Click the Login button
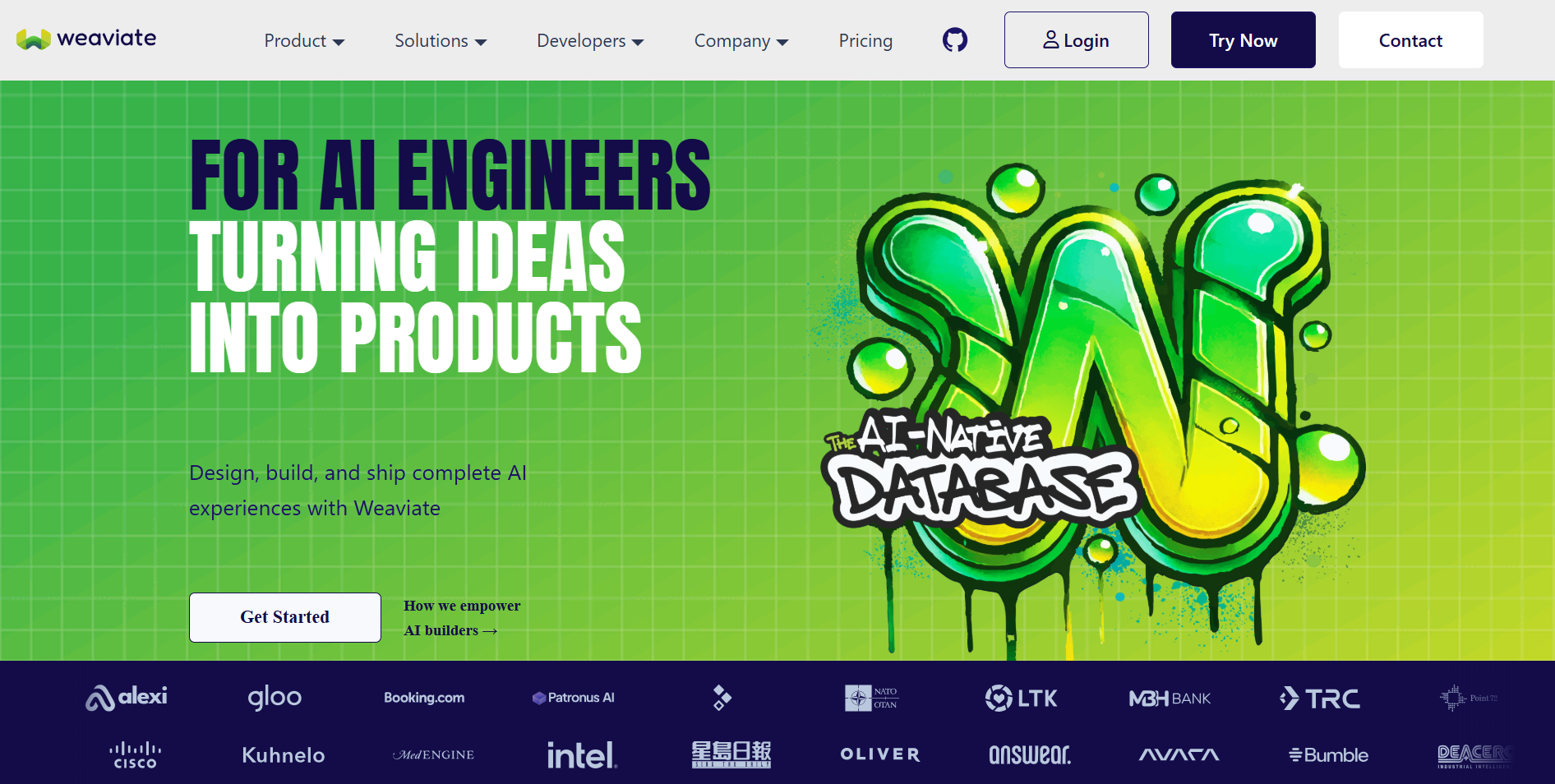This screenshot has height=784, width=1555. pos(1076,39)
